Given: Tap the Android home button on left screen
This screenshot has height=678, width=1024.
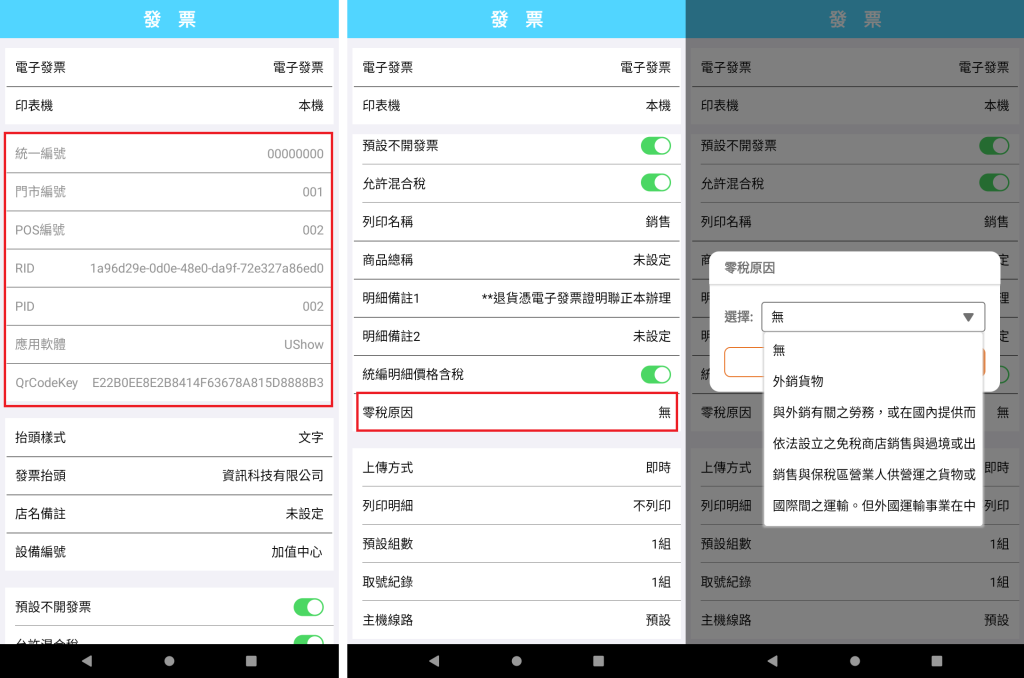Looking at the screenshot, I should (x=169, y=661).
